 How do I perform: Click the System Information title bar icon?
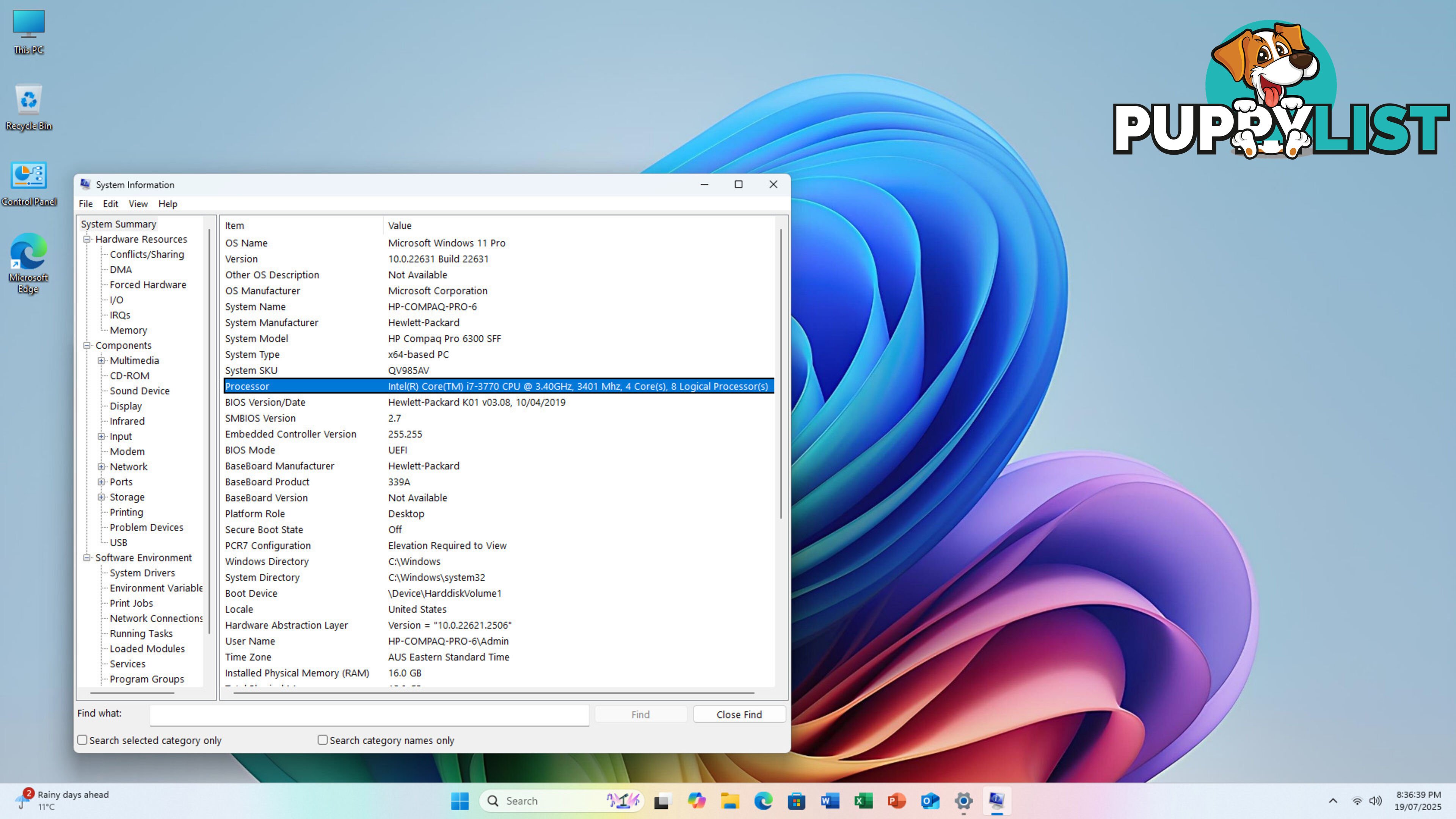tap(85, 184)
